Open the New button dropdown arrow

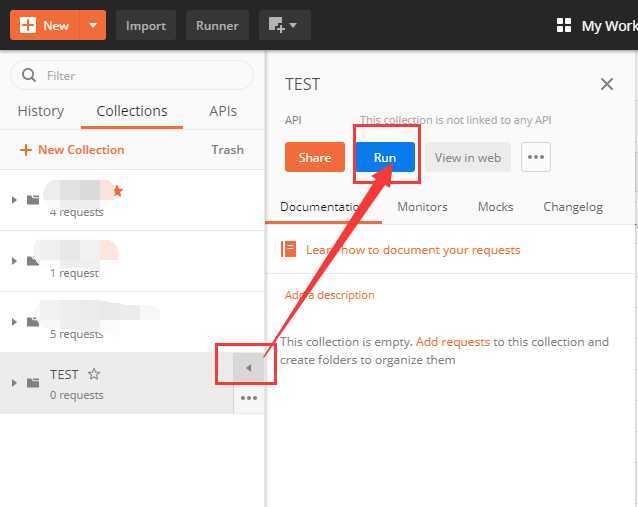click(93, 25)
